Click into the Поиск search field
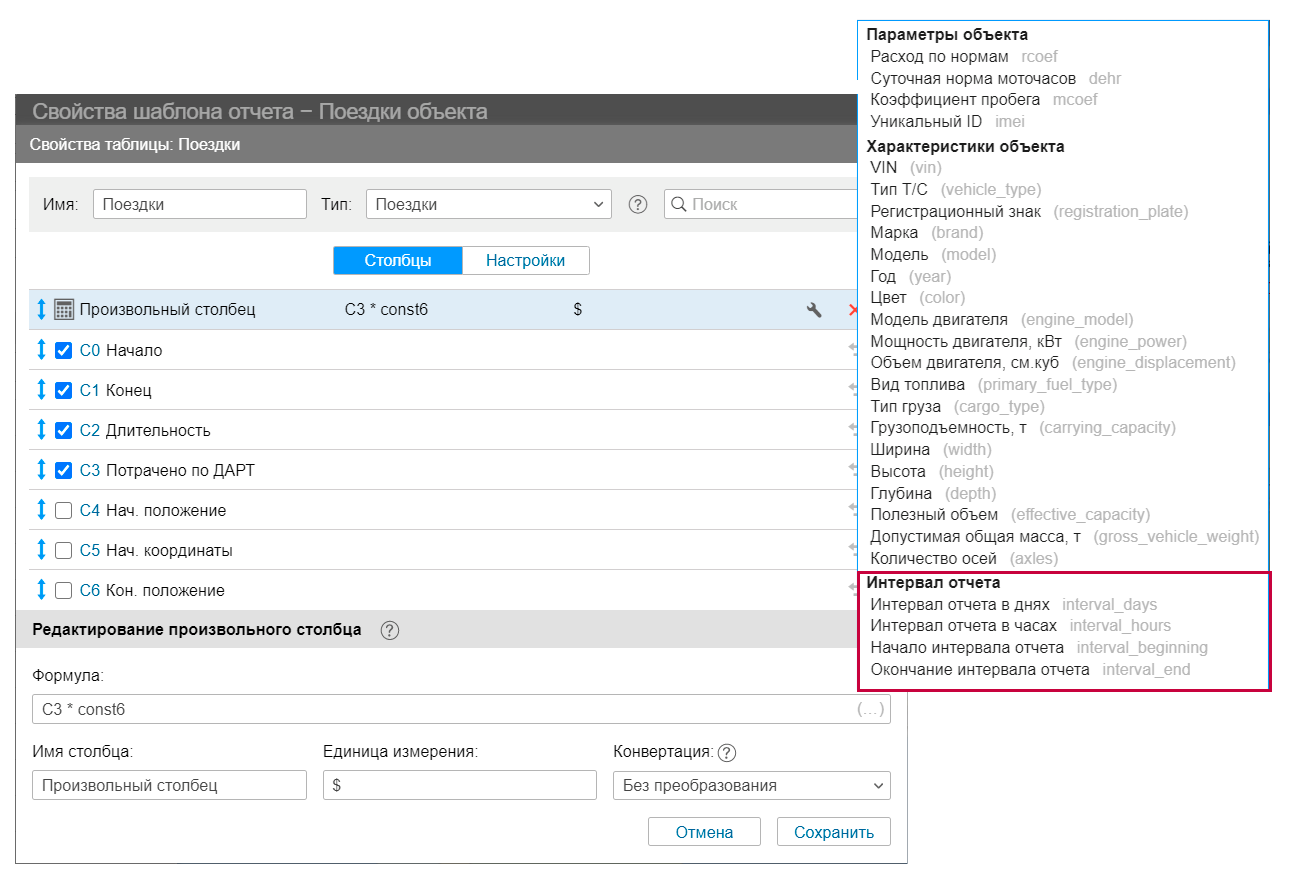The width and height of the screenshot is (1289, 879). pos(760,204)
